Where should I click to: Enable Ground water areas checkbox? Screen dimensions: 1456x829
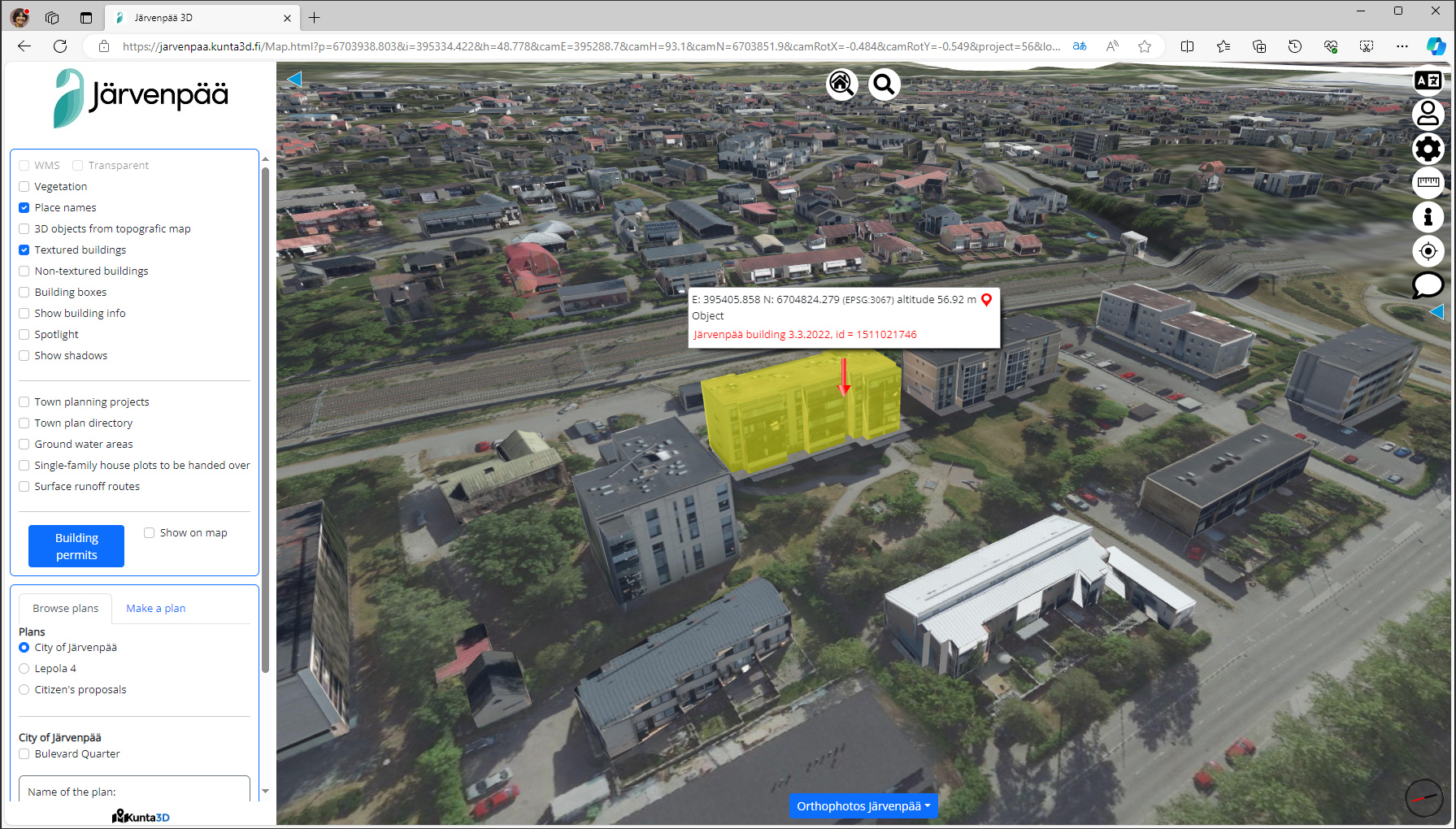24,444
